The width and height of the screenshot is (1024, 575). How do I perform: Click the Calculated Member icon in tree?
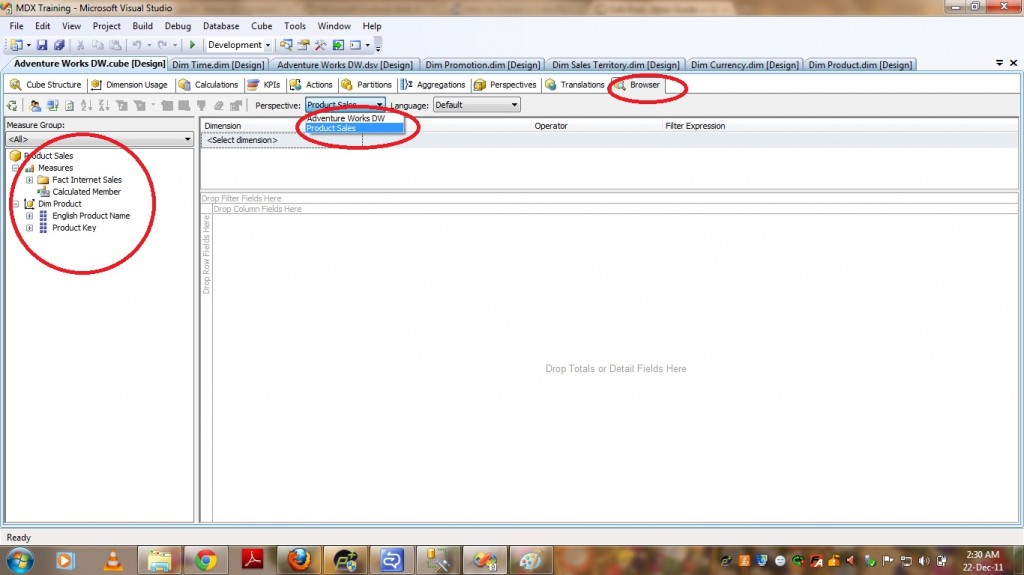click(x=43, y=192)
